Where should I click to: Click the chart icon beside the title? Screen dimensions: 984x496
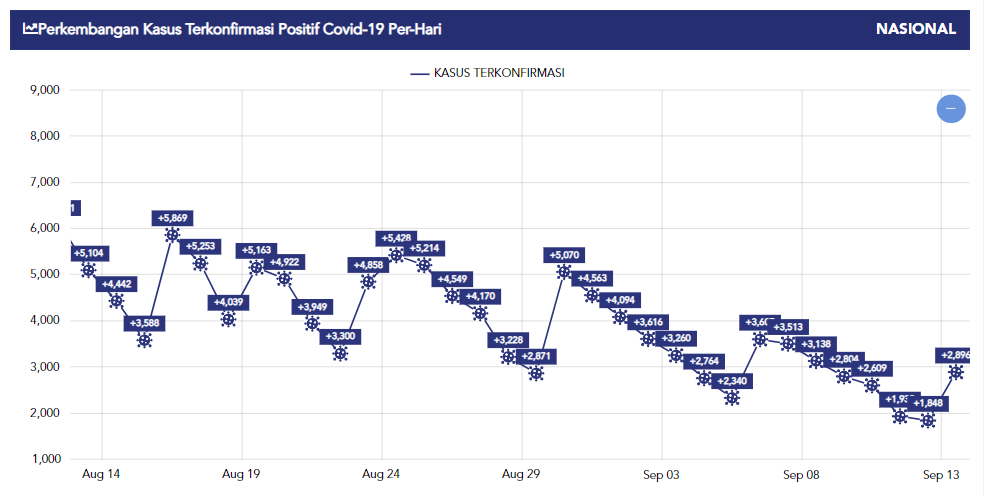pyautogui.click(x=31, y=30)
